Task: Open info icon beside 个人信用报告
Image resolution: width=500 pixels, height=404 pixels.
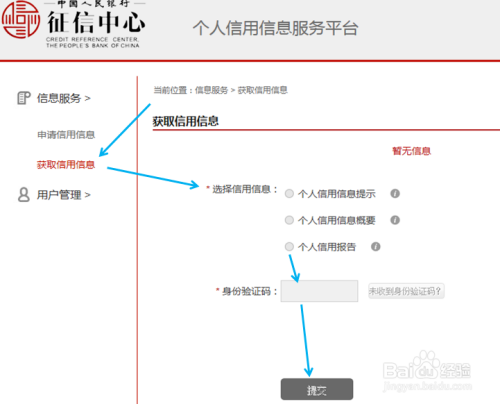Action: tap(376, 247)
